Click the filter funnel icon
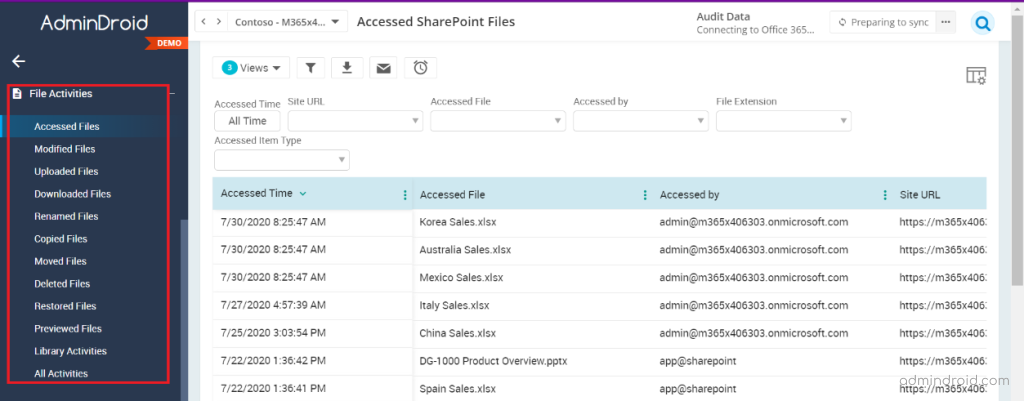This screenshot has width=1024, height=401. [x=311, y=67]
